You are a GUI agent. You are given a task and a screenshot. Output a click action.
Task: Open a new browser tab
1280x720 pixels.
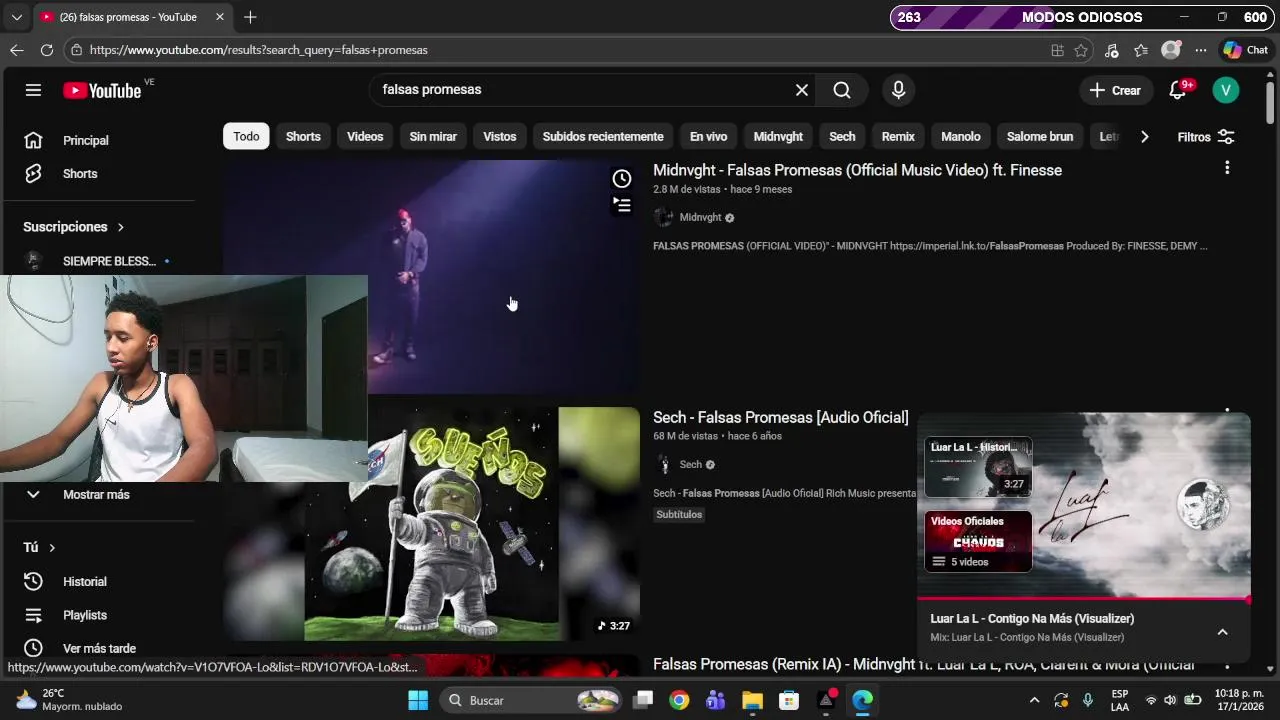click(x=250, y=17)
